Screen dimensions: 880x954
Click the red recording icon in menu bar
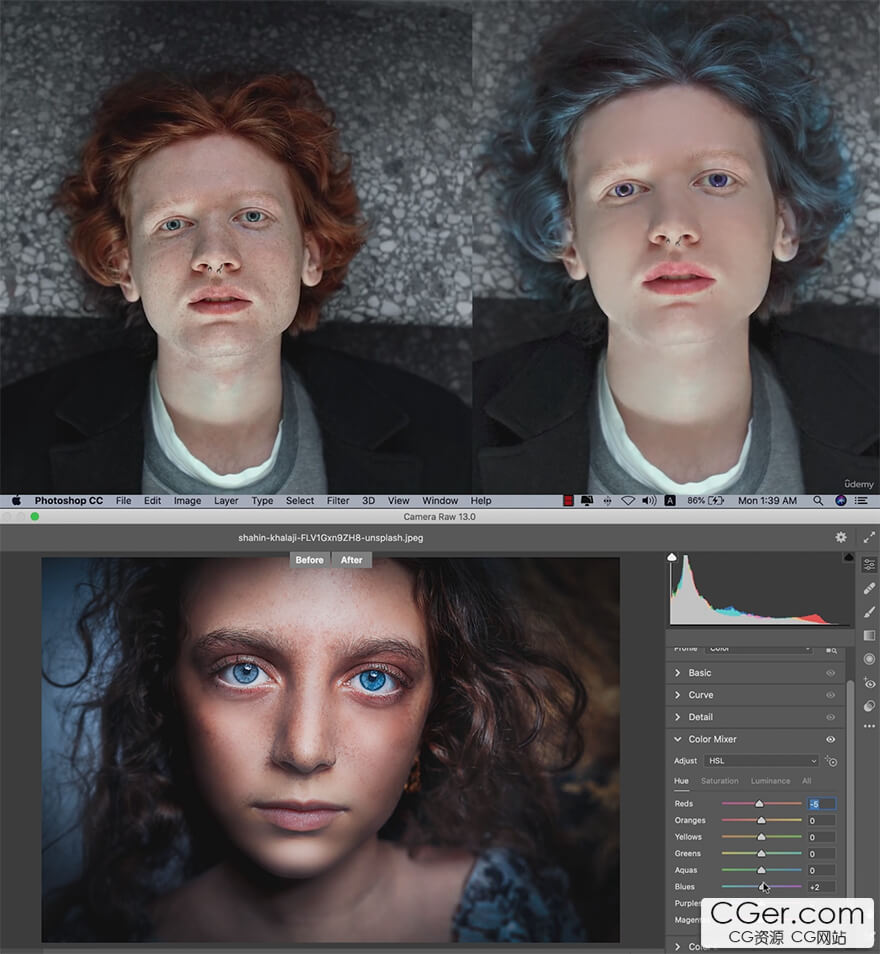click(x=568, y=501)
